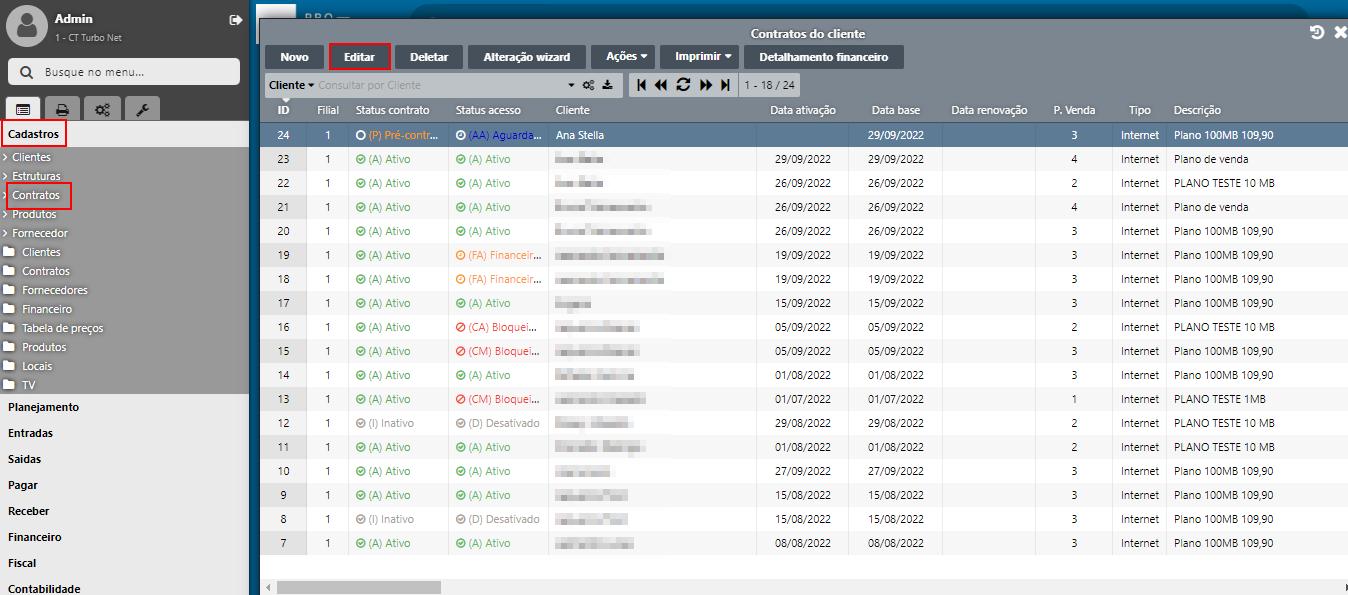
Task: Go to next page of records
Action: coord(705,86)
